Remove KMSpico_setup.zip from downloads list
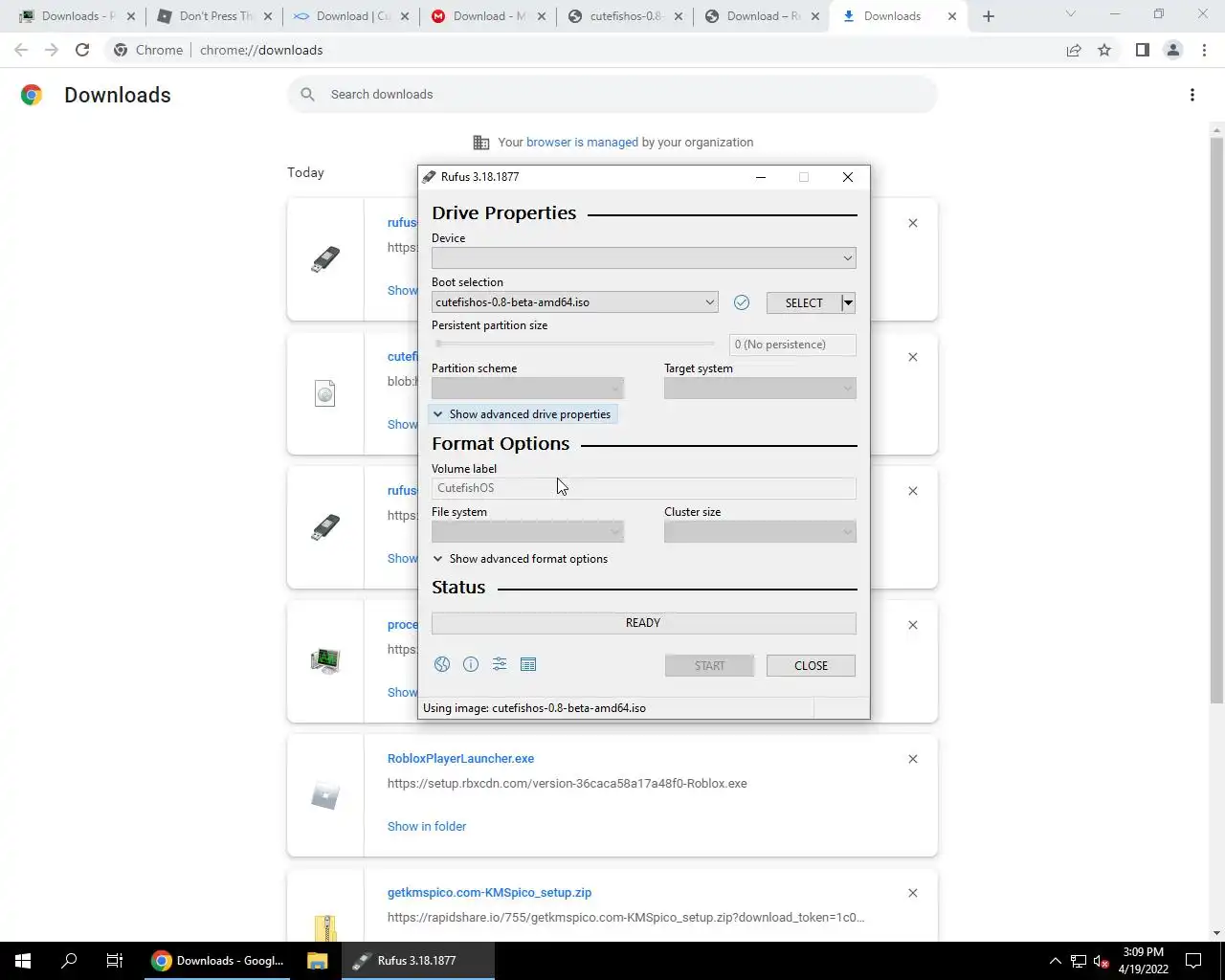 (x=913, y=893)
